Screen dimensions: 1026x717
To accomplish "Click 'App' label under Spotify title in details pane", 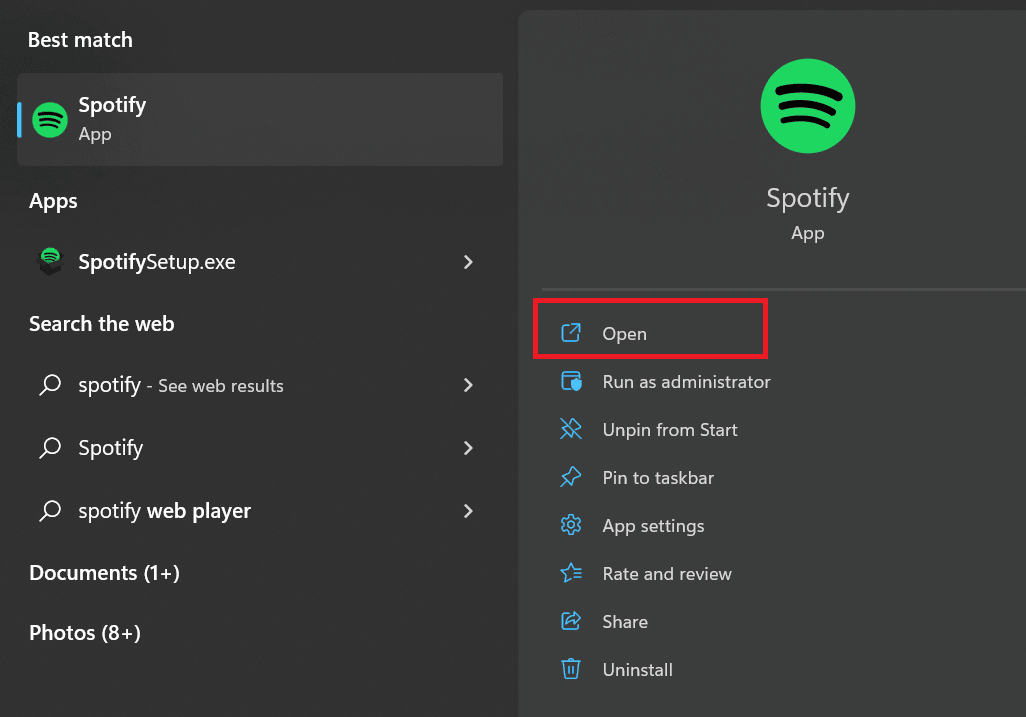I will pos(807,233).
